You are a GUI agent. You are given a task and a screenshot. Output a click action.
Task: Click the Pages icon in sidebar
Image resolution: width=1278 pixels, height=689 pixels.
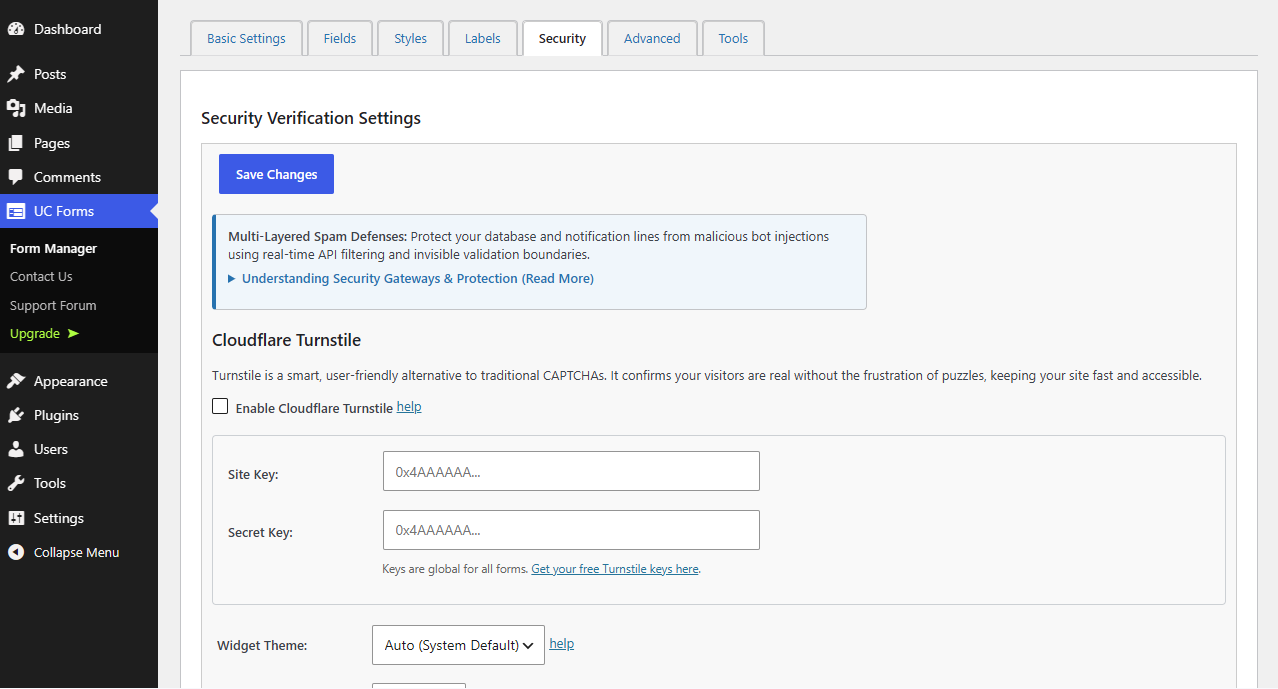[16, 143]
